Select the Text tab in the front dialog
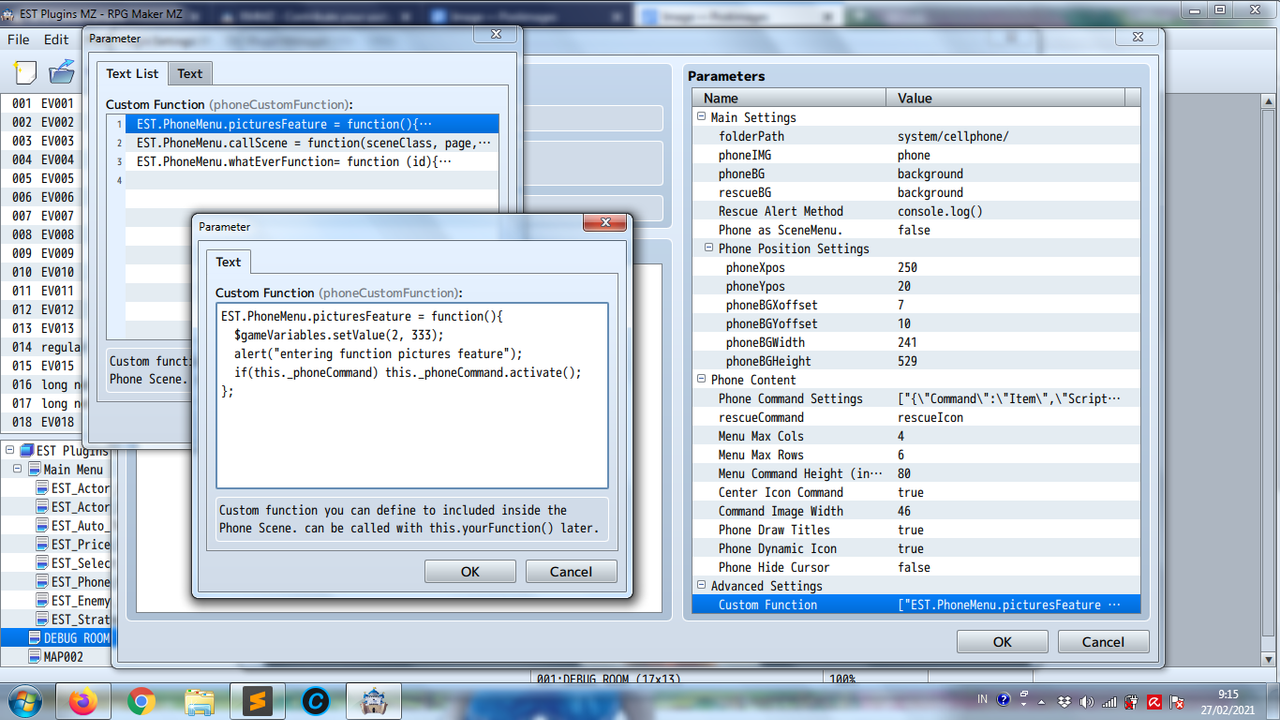 coord(228,262)
